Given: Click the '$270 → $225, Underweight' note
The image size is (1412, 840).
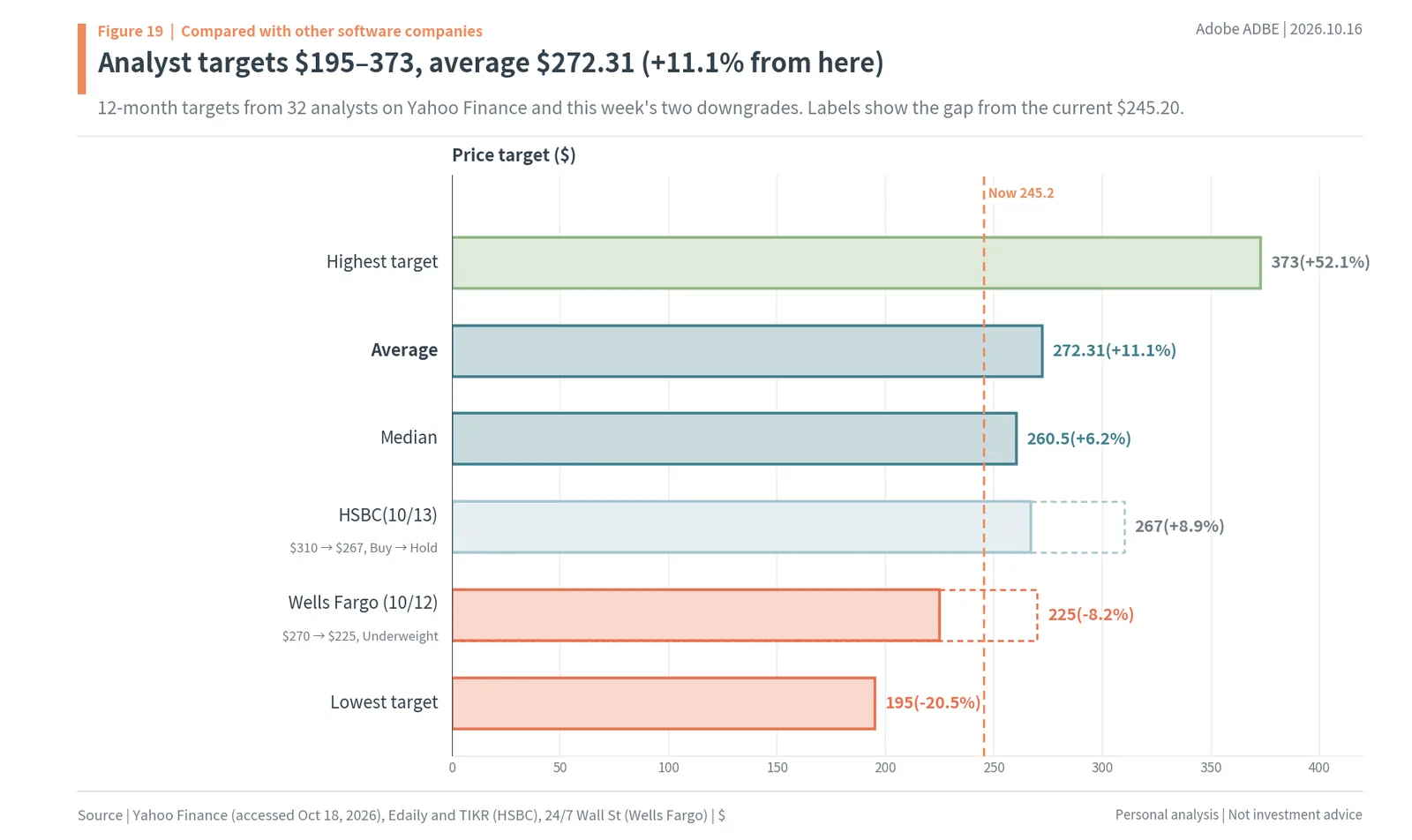Looking at the screenshot, I should [360, 636].
